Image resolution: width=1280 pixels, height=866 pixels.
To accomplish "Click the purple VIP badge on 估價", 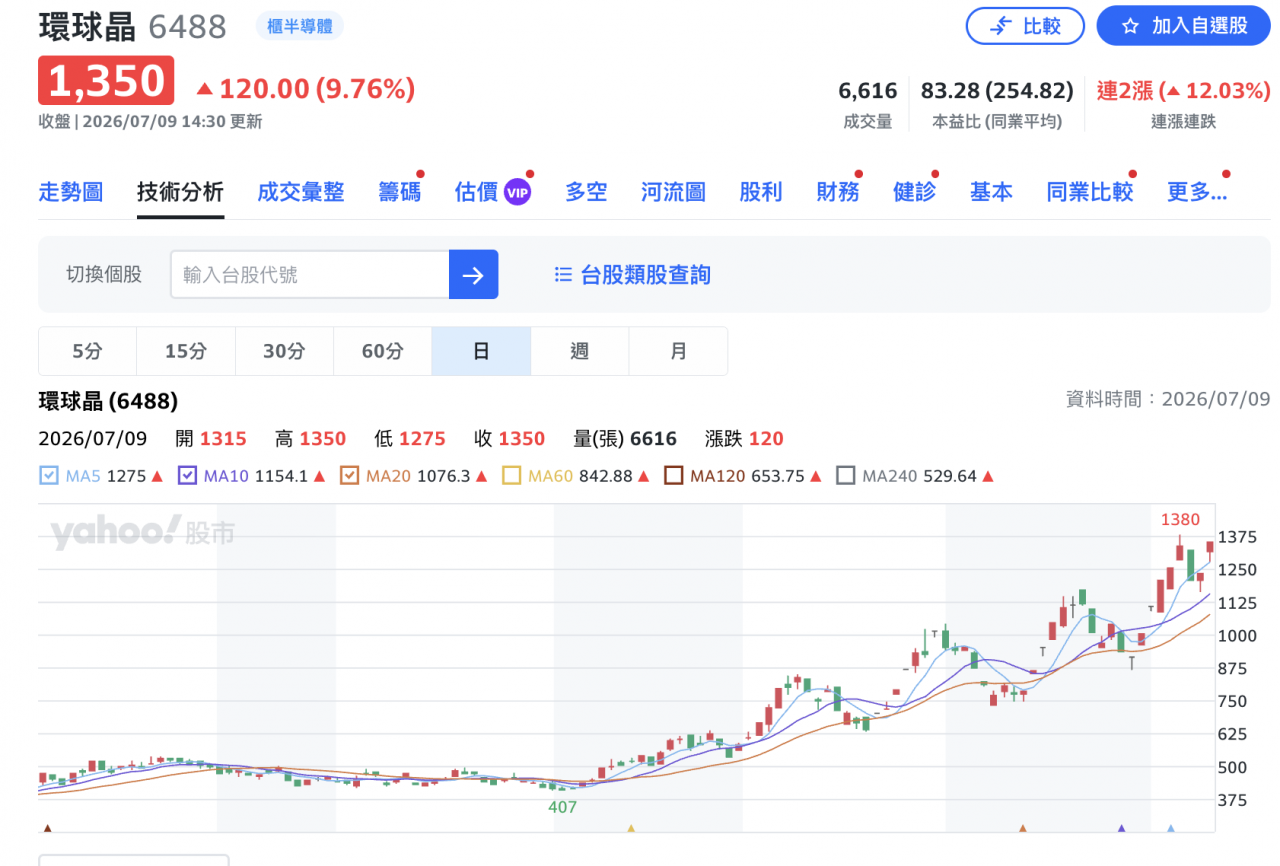I will tap(517, 192).
